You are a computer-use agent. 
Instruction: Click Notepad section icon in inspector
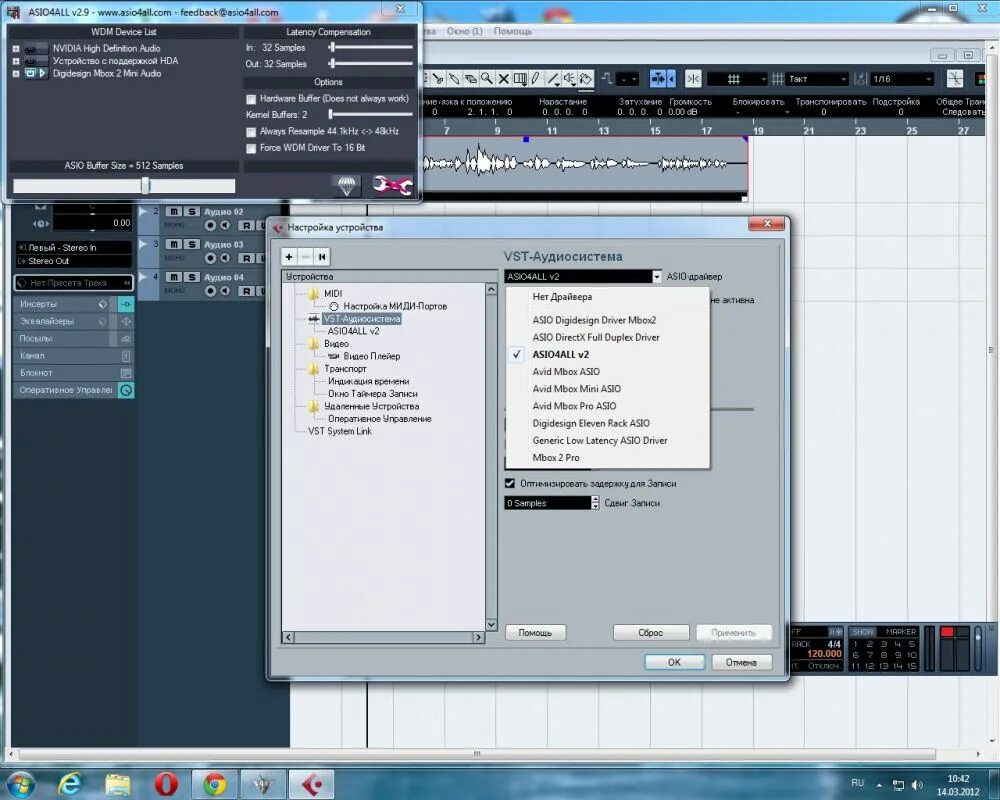pyautogui.click(x=126, y=373)
